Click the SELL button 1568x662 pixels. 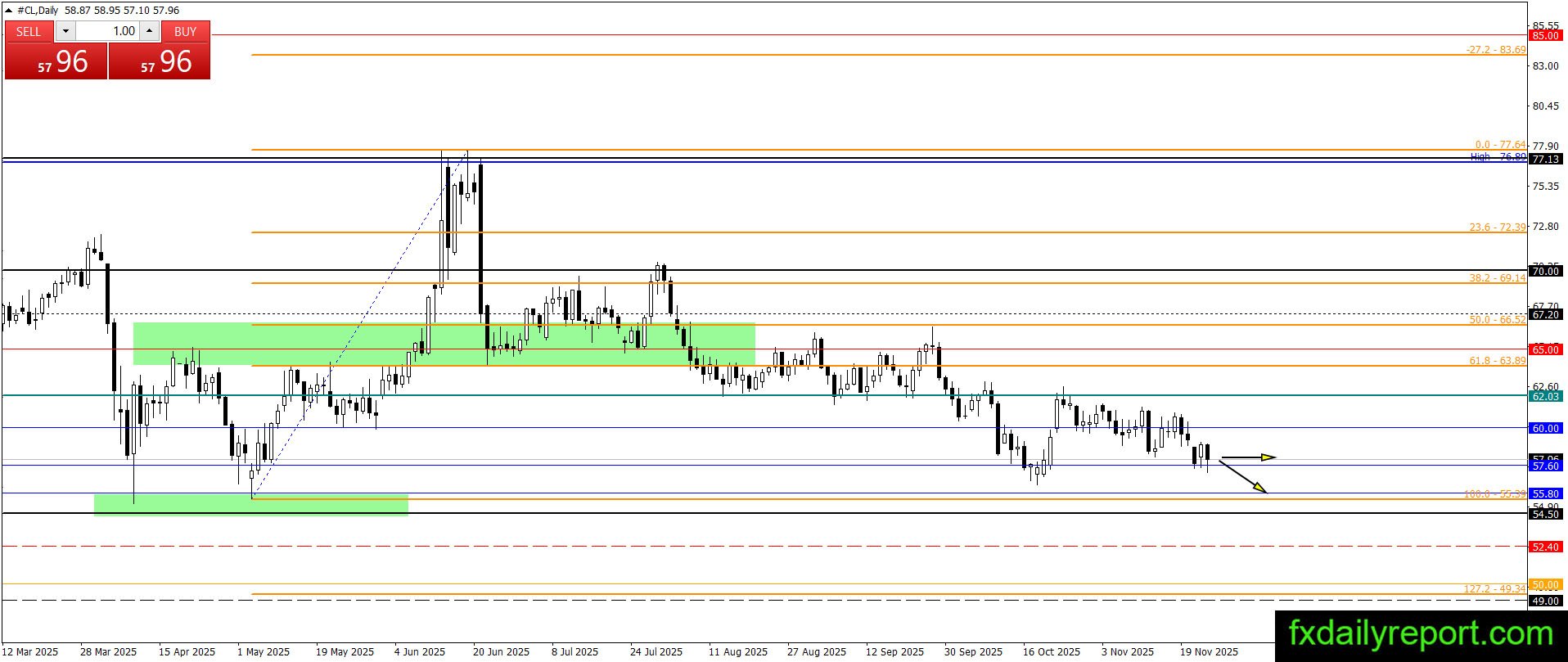click(29, 31)
